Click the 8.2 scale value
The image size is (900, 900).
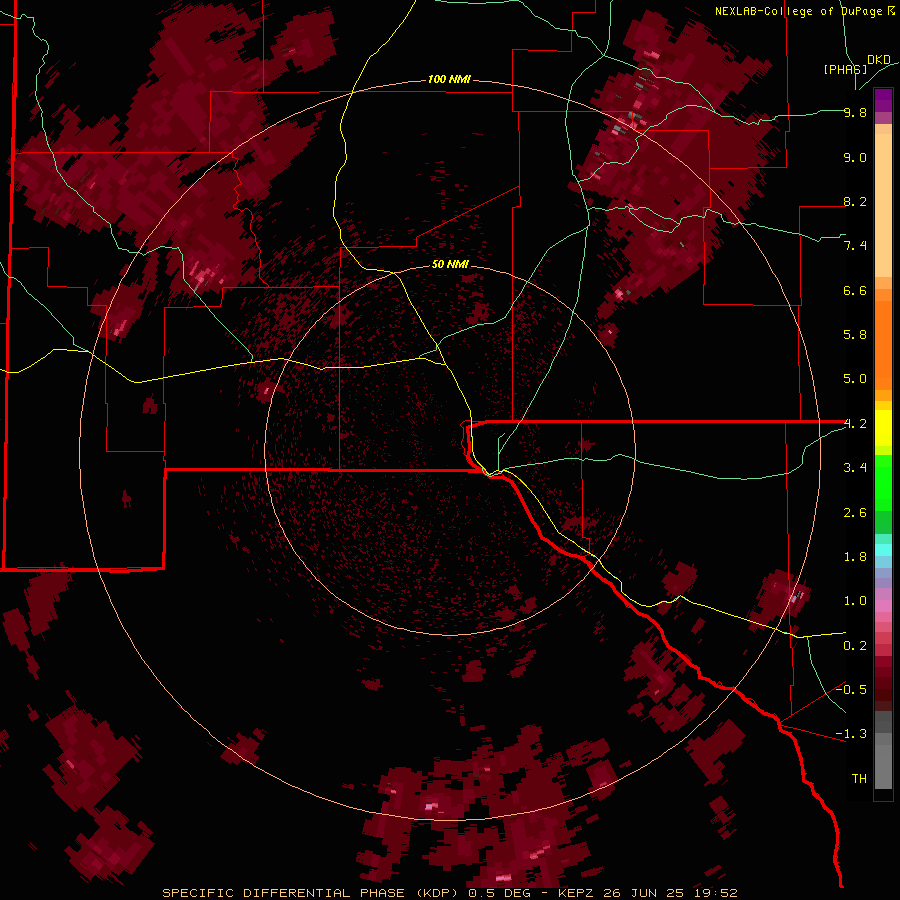point(855,201)
